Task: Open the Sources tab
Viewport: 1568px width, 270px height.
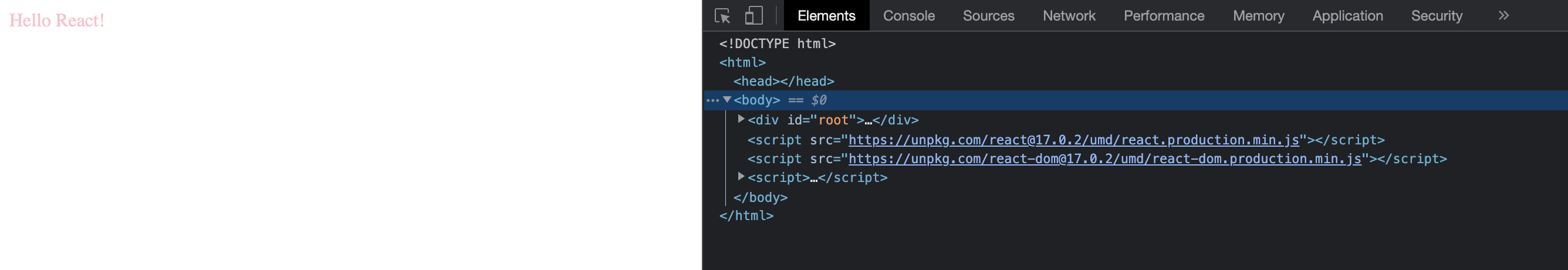Action: [989, 16]
